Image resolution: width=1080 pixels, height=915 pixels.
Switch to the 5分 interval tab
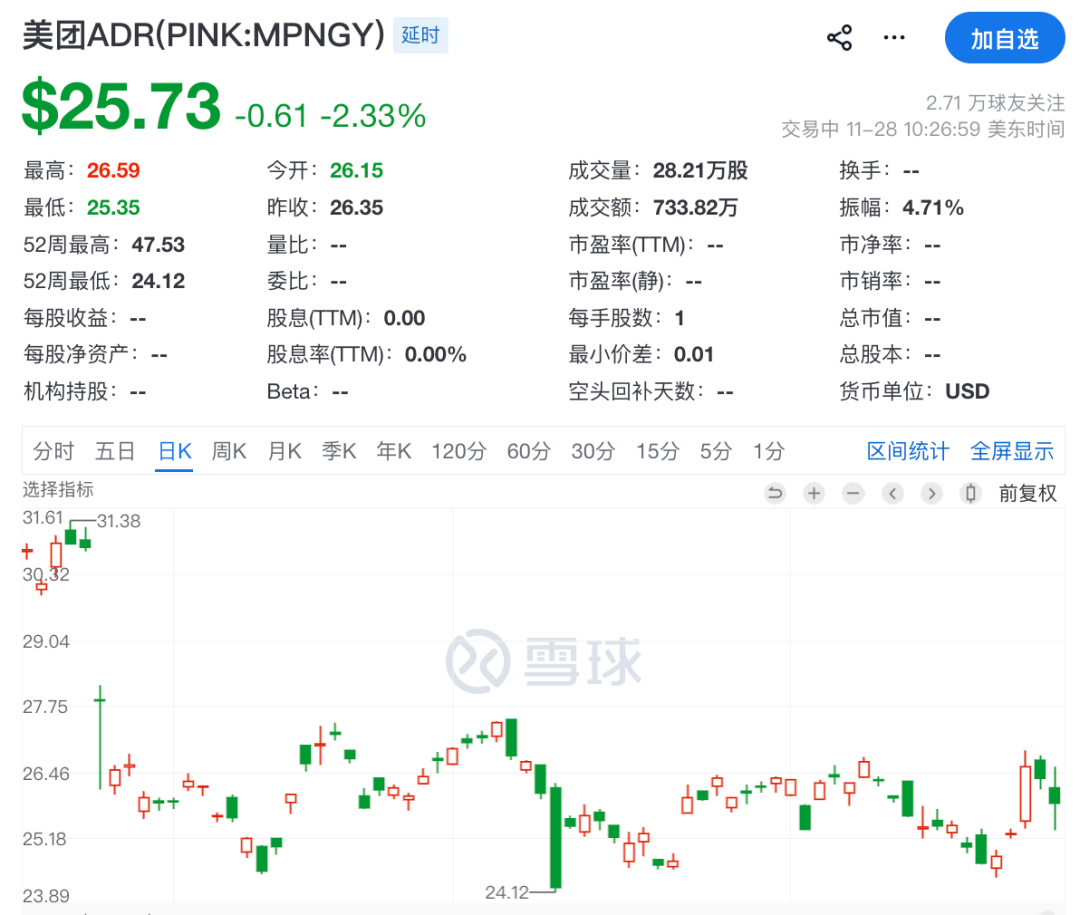pyautogui.click(x=716, y=451)
